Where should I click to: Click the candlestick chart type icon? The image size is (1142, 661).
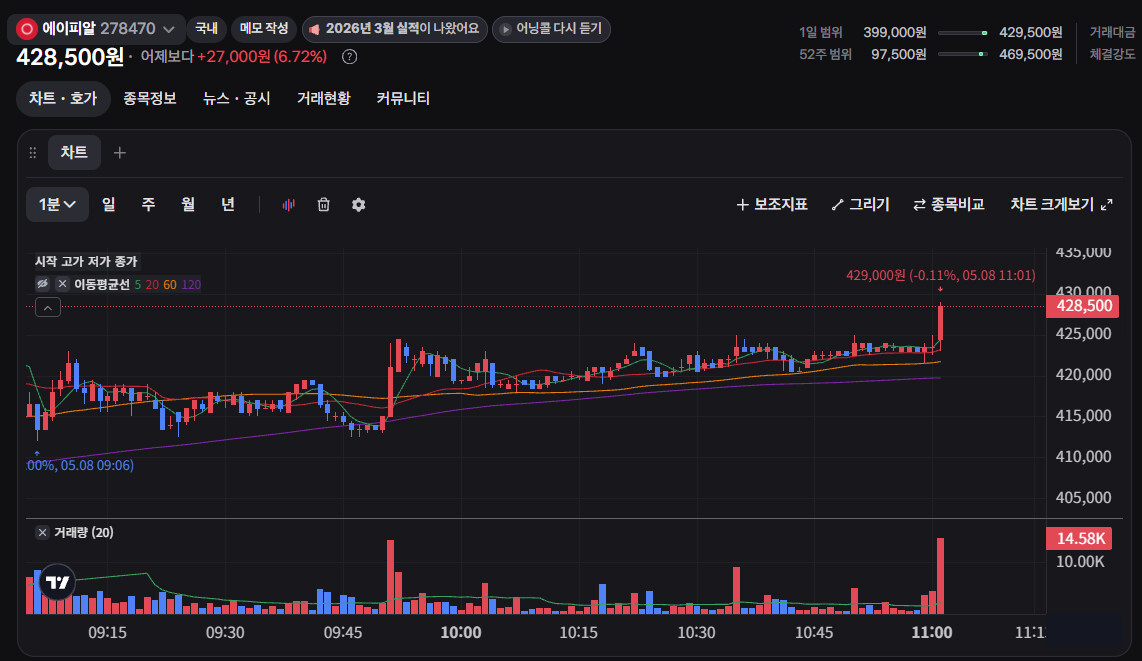point(288,205)
